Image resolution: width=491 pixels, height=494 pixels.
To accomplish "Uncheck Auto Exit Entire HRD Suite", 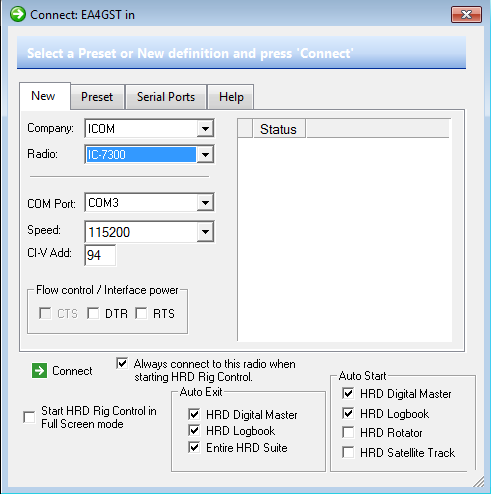I will (194, 447).
